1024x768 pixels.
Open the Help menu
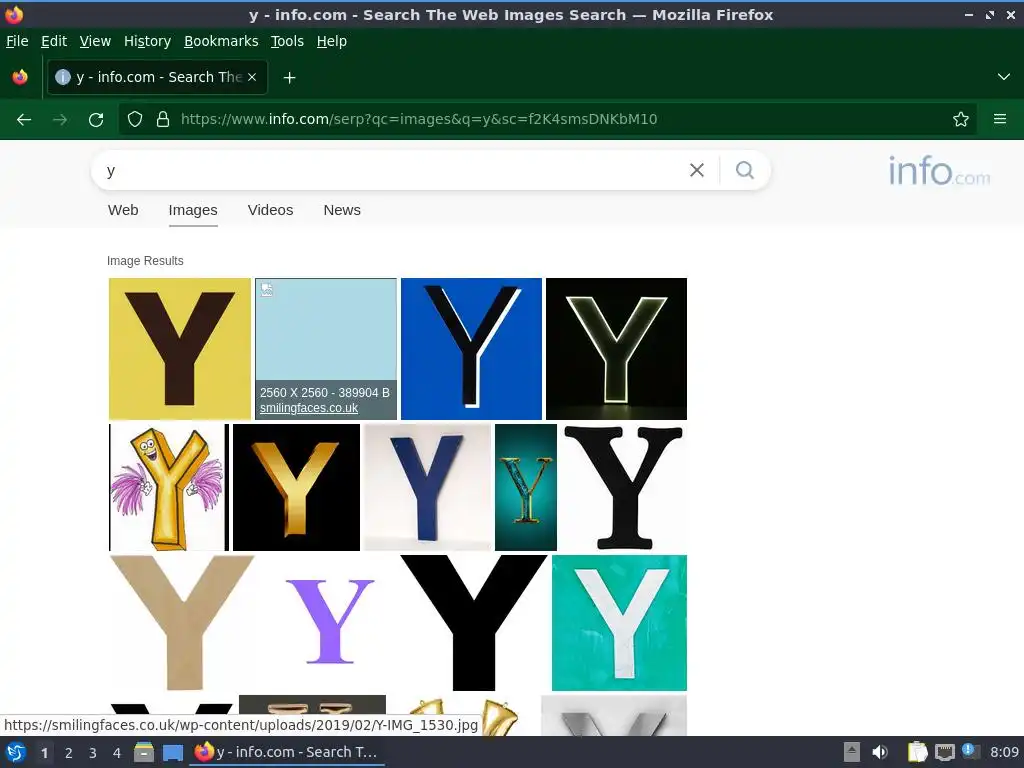click(332, 41)
